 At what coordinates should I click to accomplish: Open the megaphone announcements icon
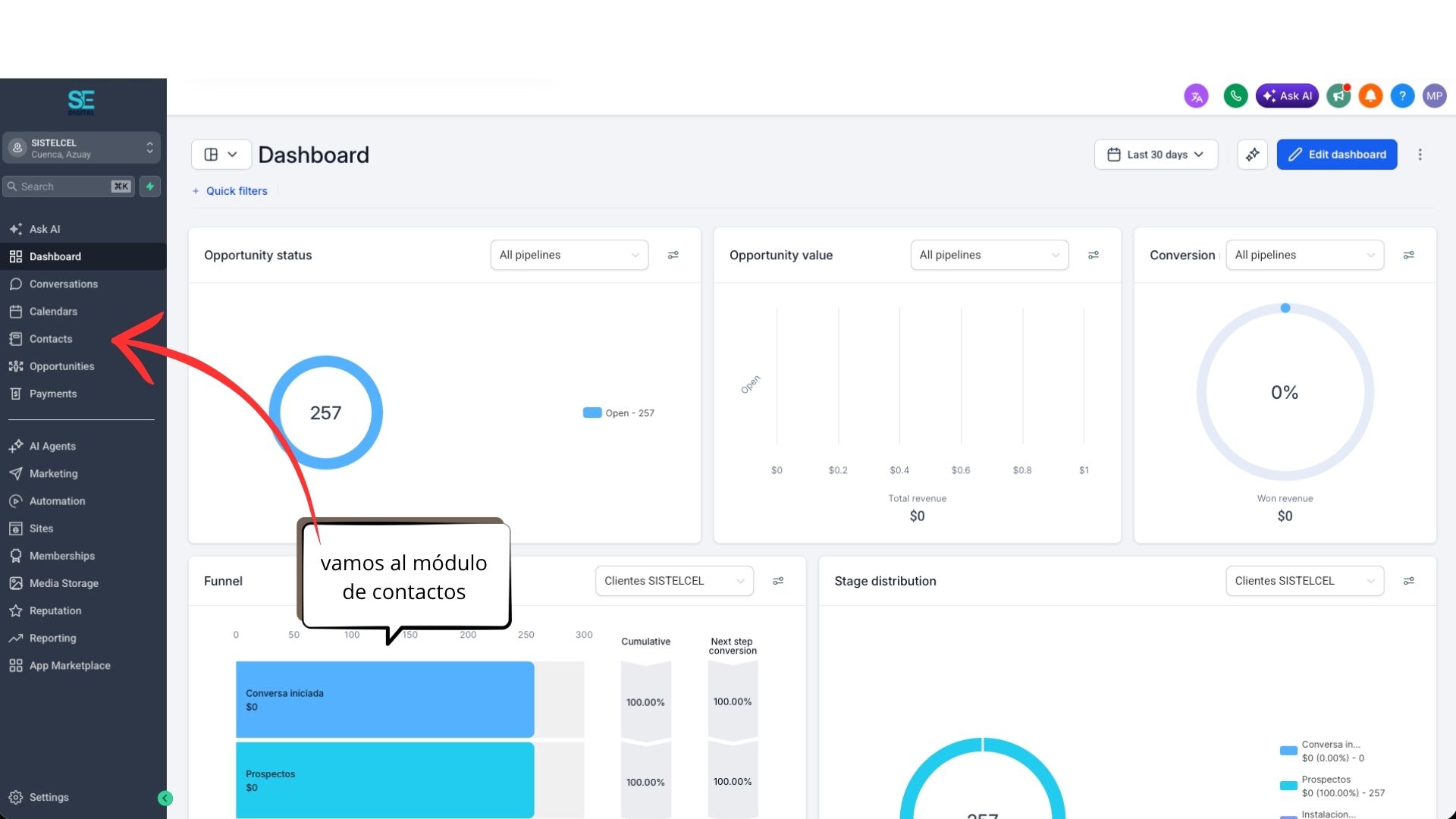tap(1338, 96)
